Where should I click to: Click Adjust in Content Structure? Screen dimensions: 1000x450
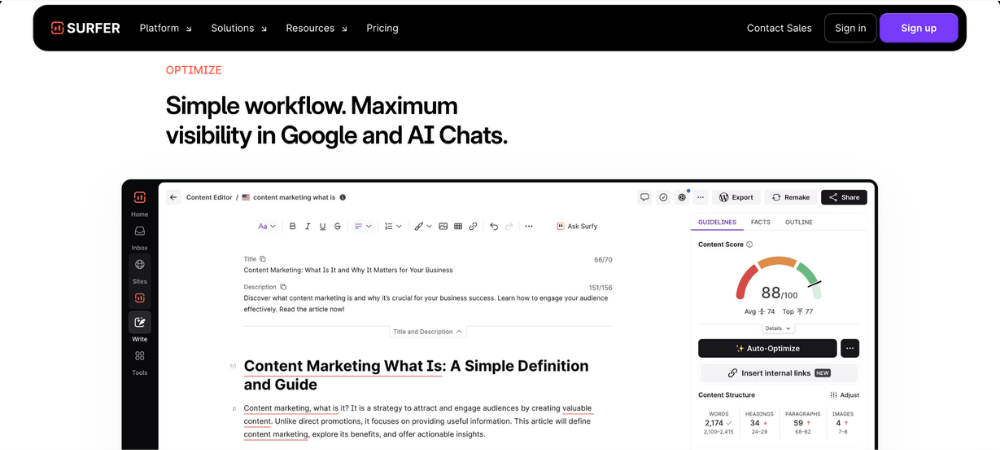click(x=844, y=395)
